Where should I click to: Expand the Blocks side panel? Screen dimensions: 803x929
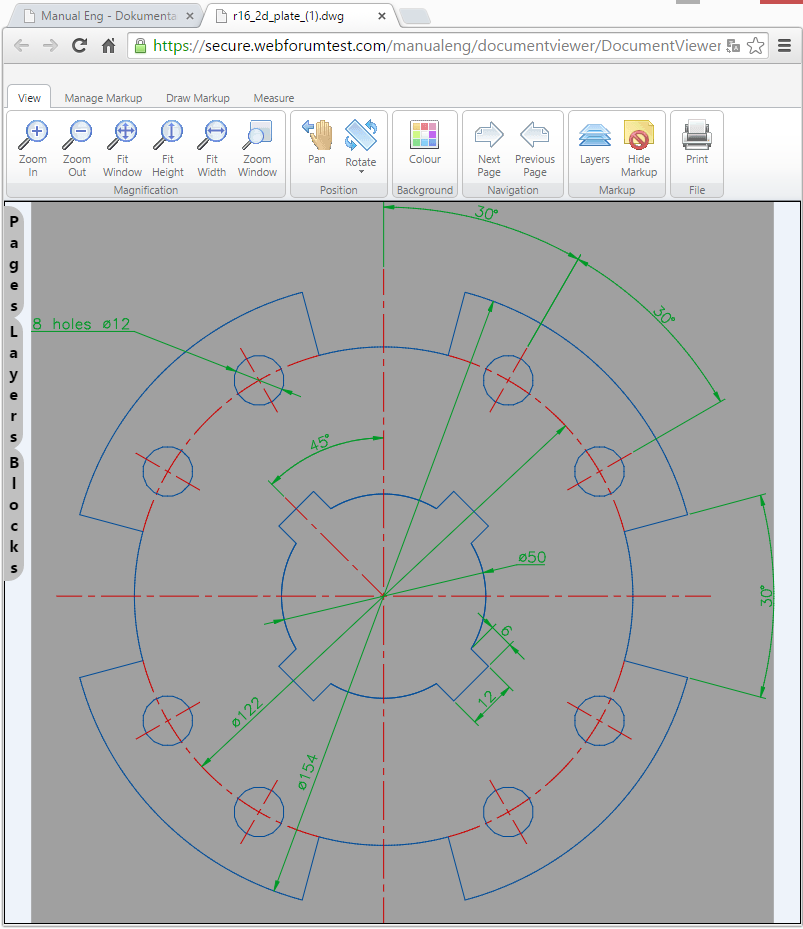(14, 514)
